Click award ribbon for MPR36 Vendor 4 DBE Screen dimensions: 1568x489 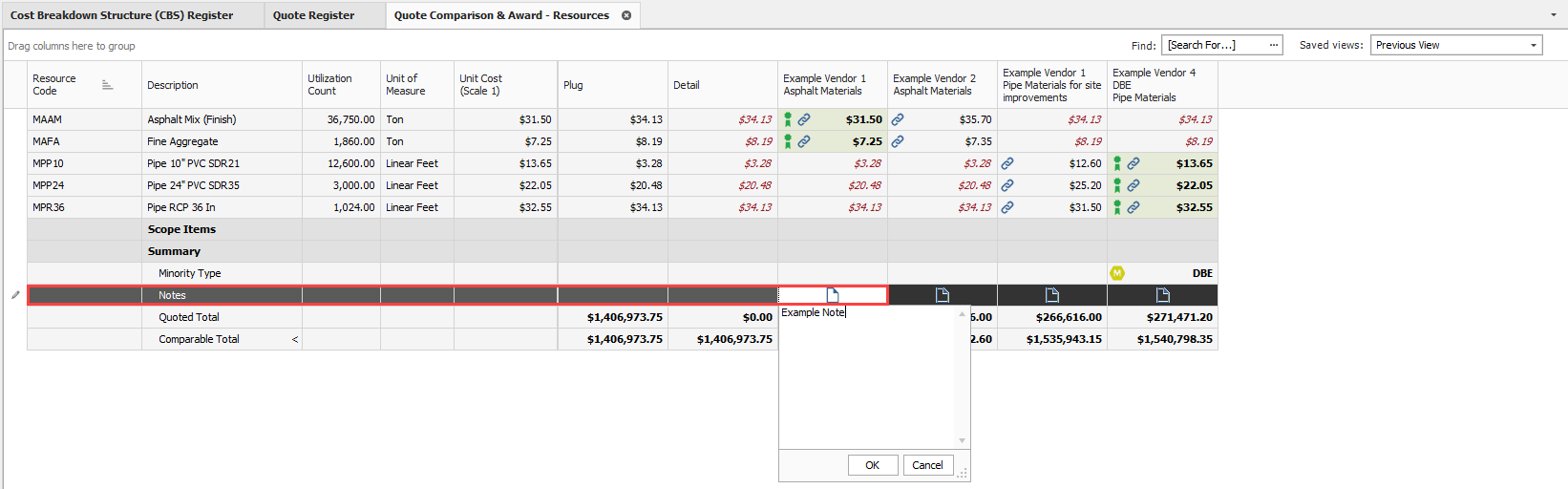tap(1117, 207)
